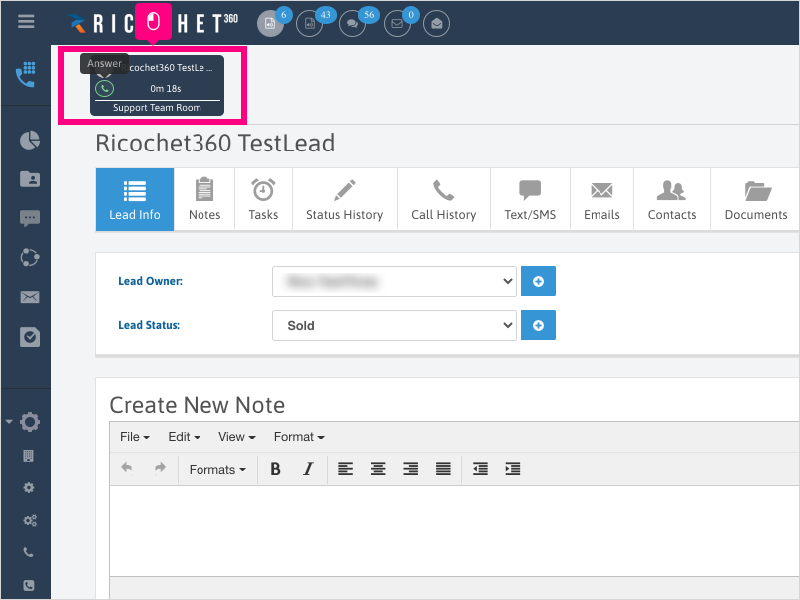Viewport: 800px width, 600px height.
Task: Click the large settings gear in sidebar
Action: point(30,422)
